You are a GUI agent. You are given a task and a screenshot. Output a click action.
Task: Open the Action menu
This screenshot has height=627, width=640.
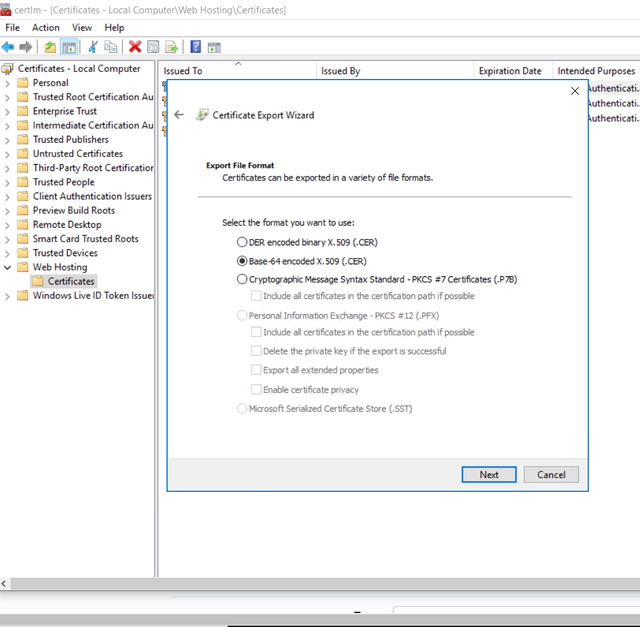pos(46,27)
